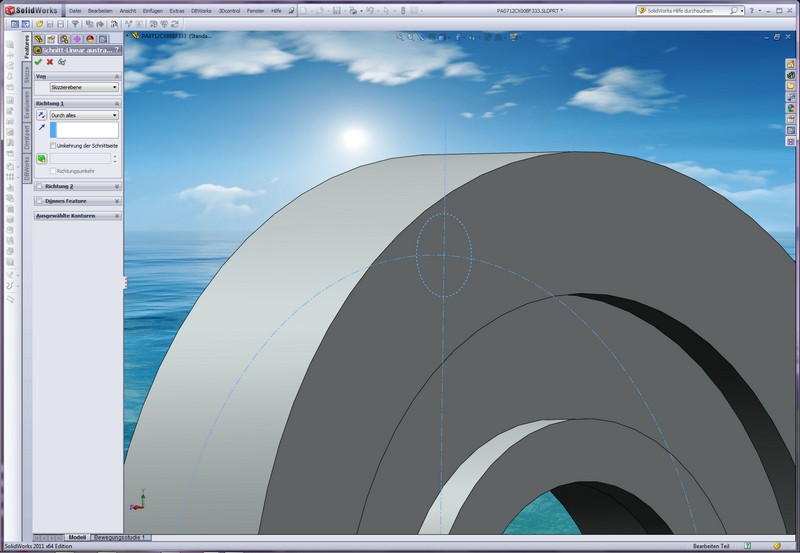The image size is (800, 553).
Task: Click the reverse direction button in Richtung 1
Action: pos(42,115)
